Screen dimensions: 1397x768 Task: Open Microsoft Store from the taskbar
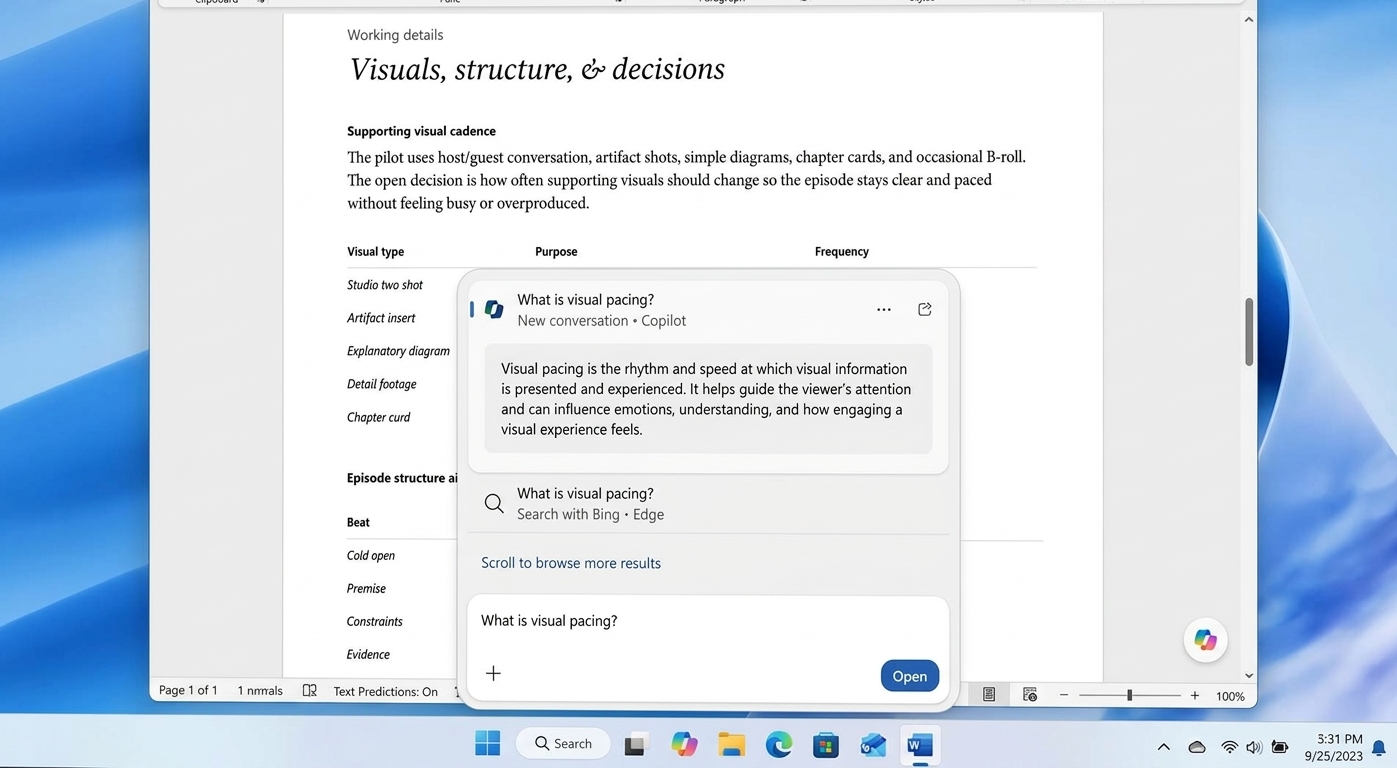pyautogui.click(x=826, y=745)
